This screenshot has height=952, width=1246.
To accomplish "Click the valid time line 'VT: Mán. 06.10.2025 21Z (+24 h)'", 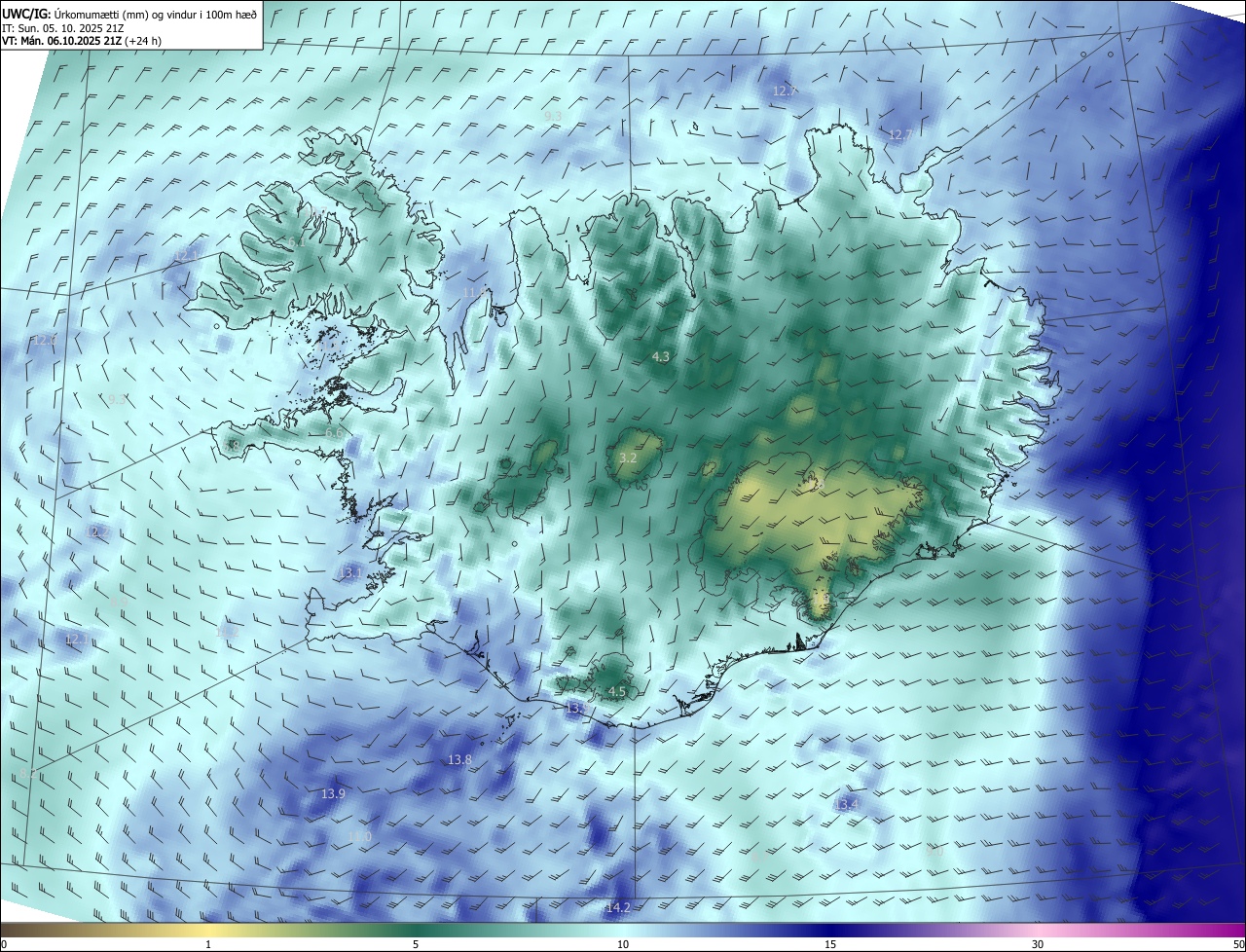I will coord(82,41).
